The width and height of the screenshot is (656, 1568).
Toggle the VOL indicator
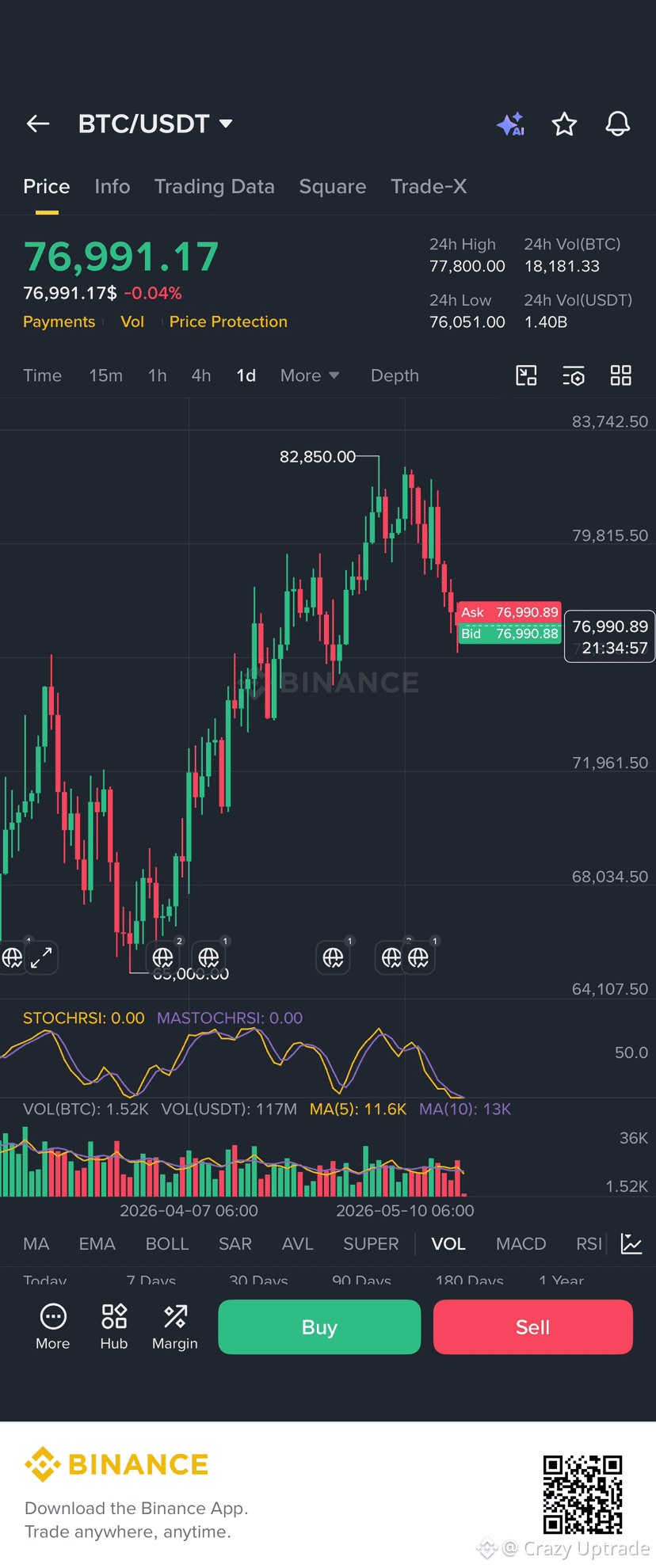coord(448,1243)
